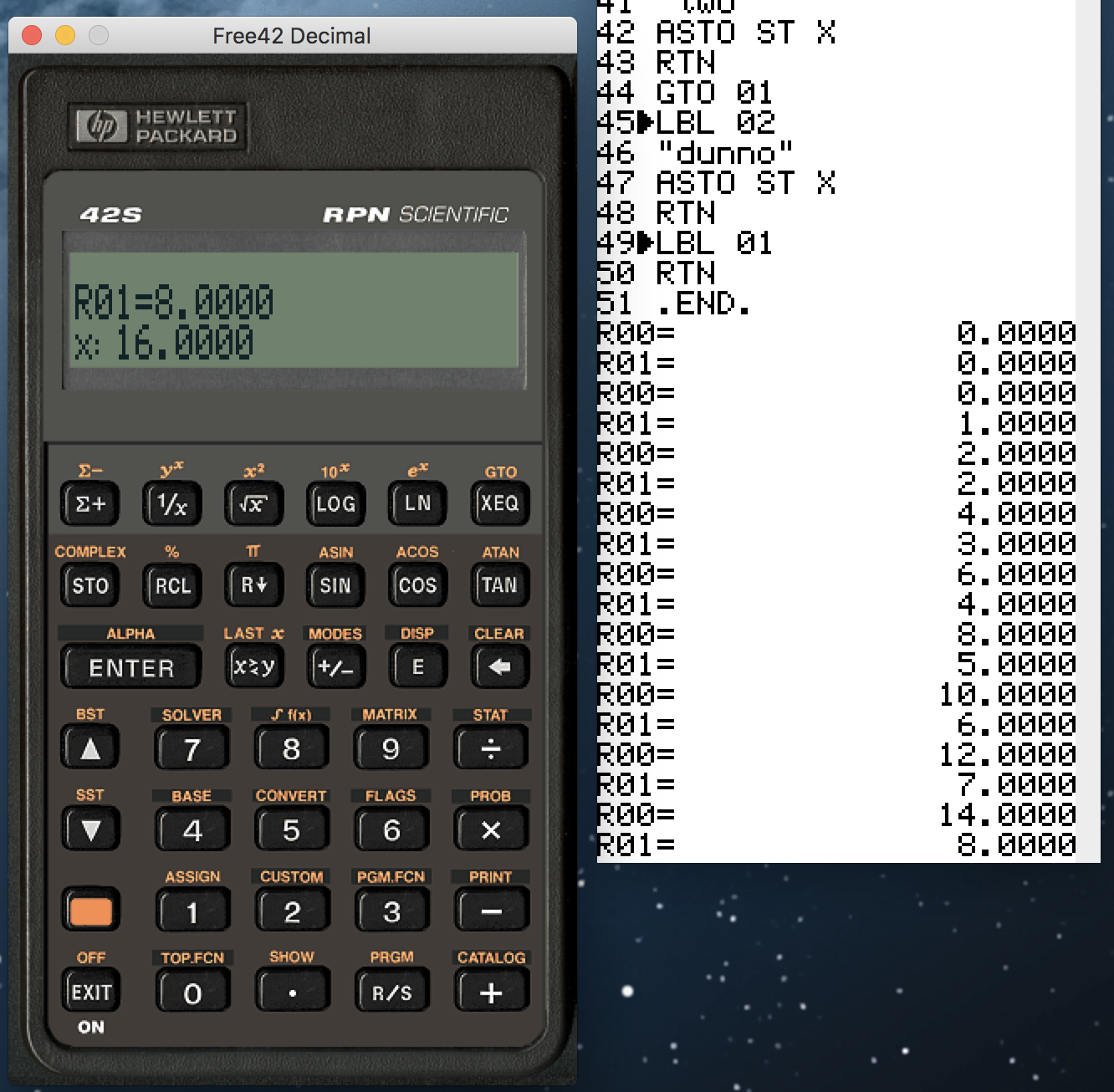Click the '42S' model label
The height and width of the screenshot is (1092, 1114).
tap(111, 215)
